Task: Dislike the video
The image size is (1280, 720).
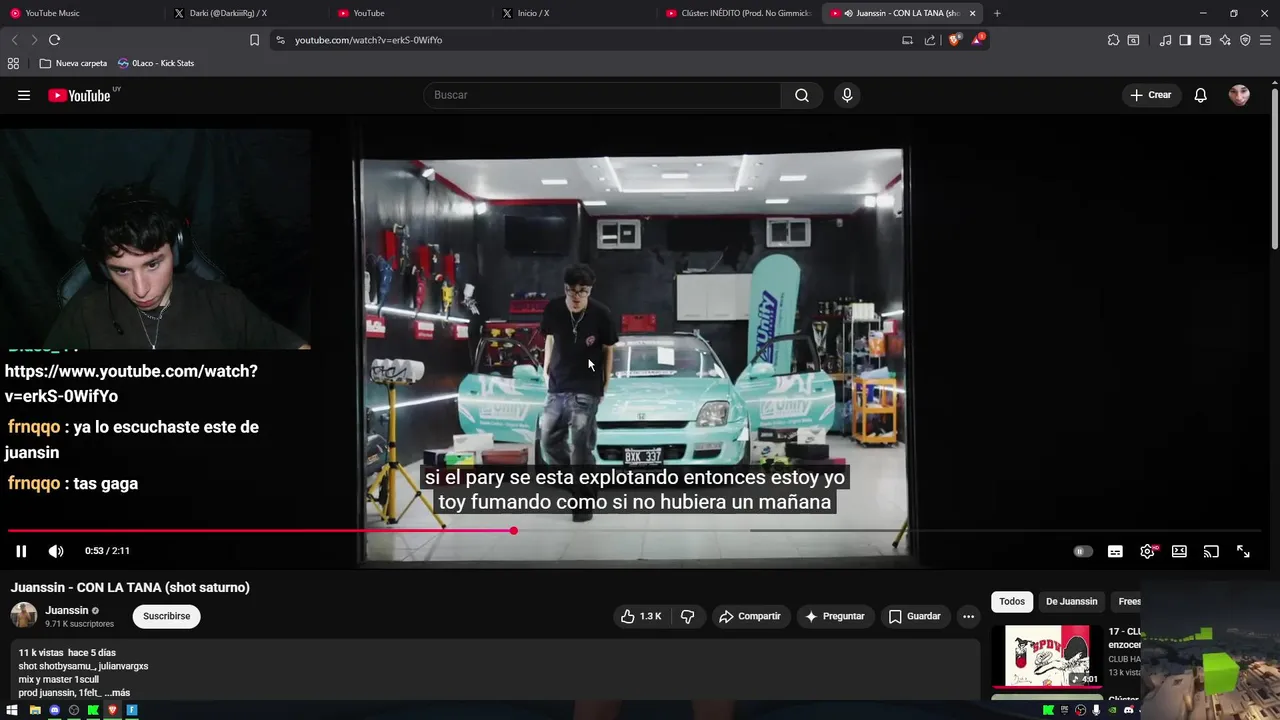Action: 687,616
